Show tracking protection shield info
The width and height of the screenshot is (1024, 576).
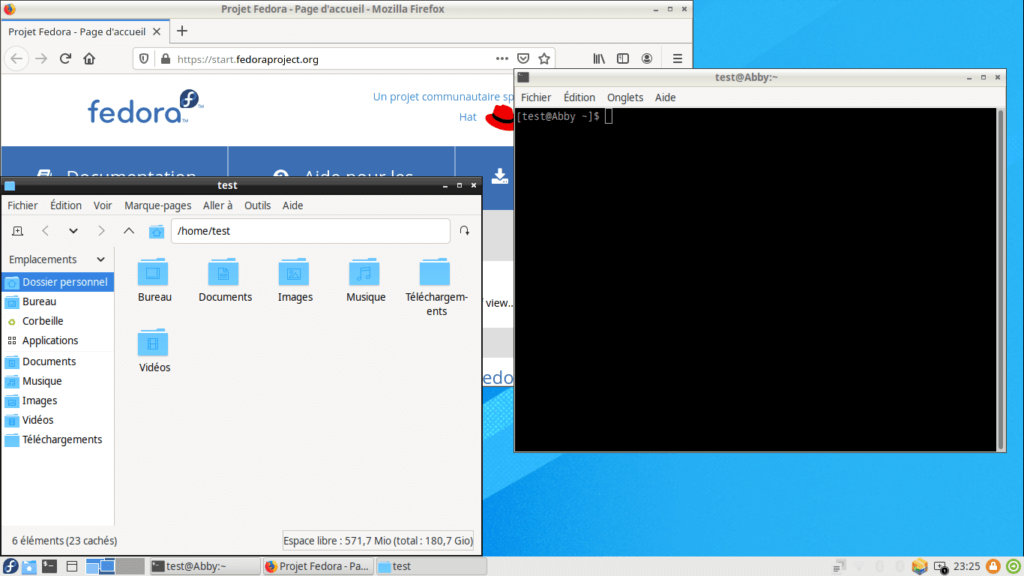tap(144, 59)
